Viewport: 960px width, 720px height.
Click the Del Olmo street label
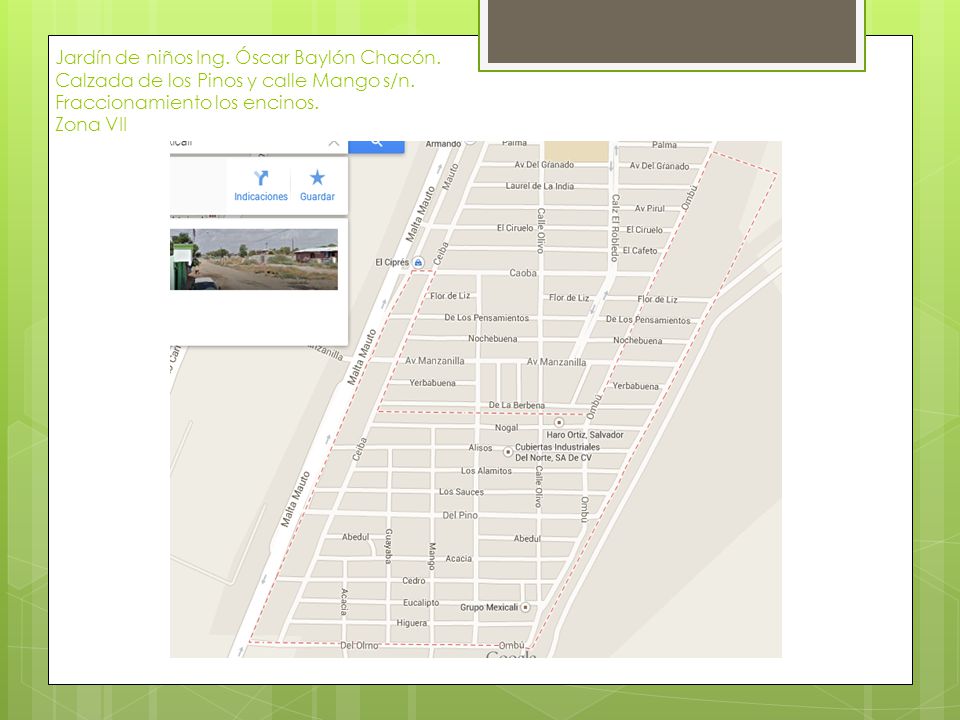click(359, 646)
